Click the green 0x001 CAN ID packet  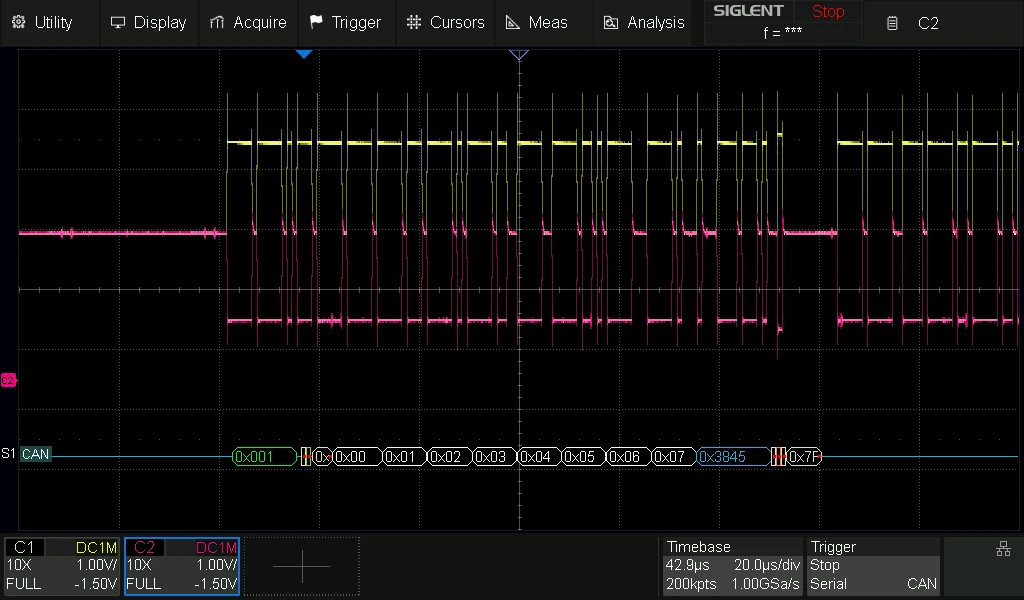coord(264,457)
